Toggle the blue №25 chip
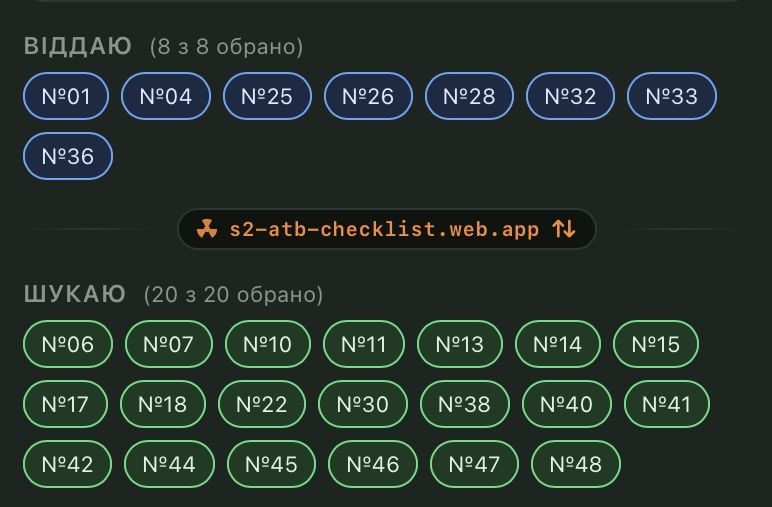 (x=267, y=97)
